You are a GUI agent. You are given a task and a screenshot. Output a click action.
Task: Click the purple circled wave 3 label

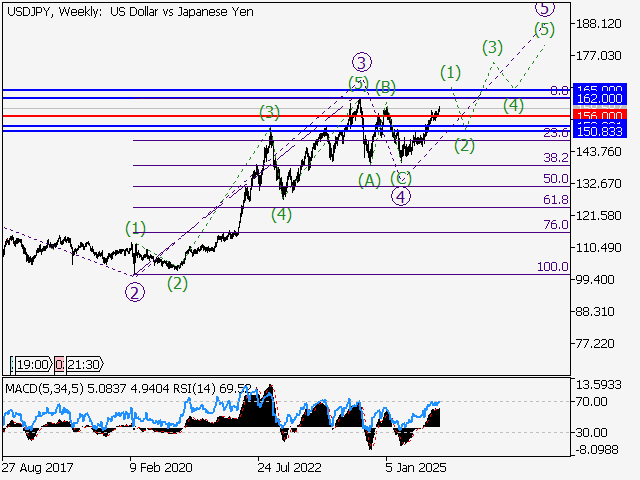(x=362, y=62)
